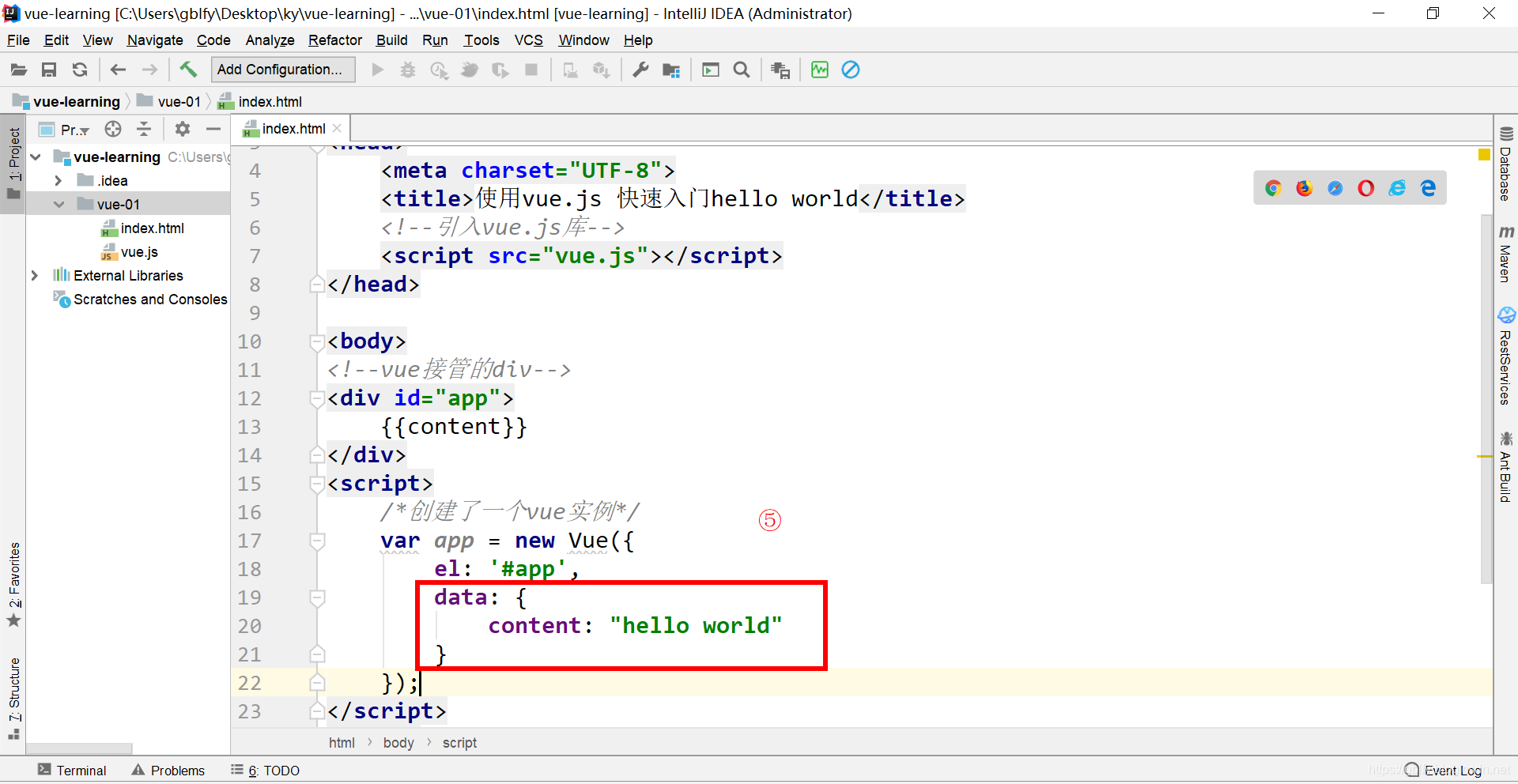Fold the div block at line 12

tap(317, 399)
